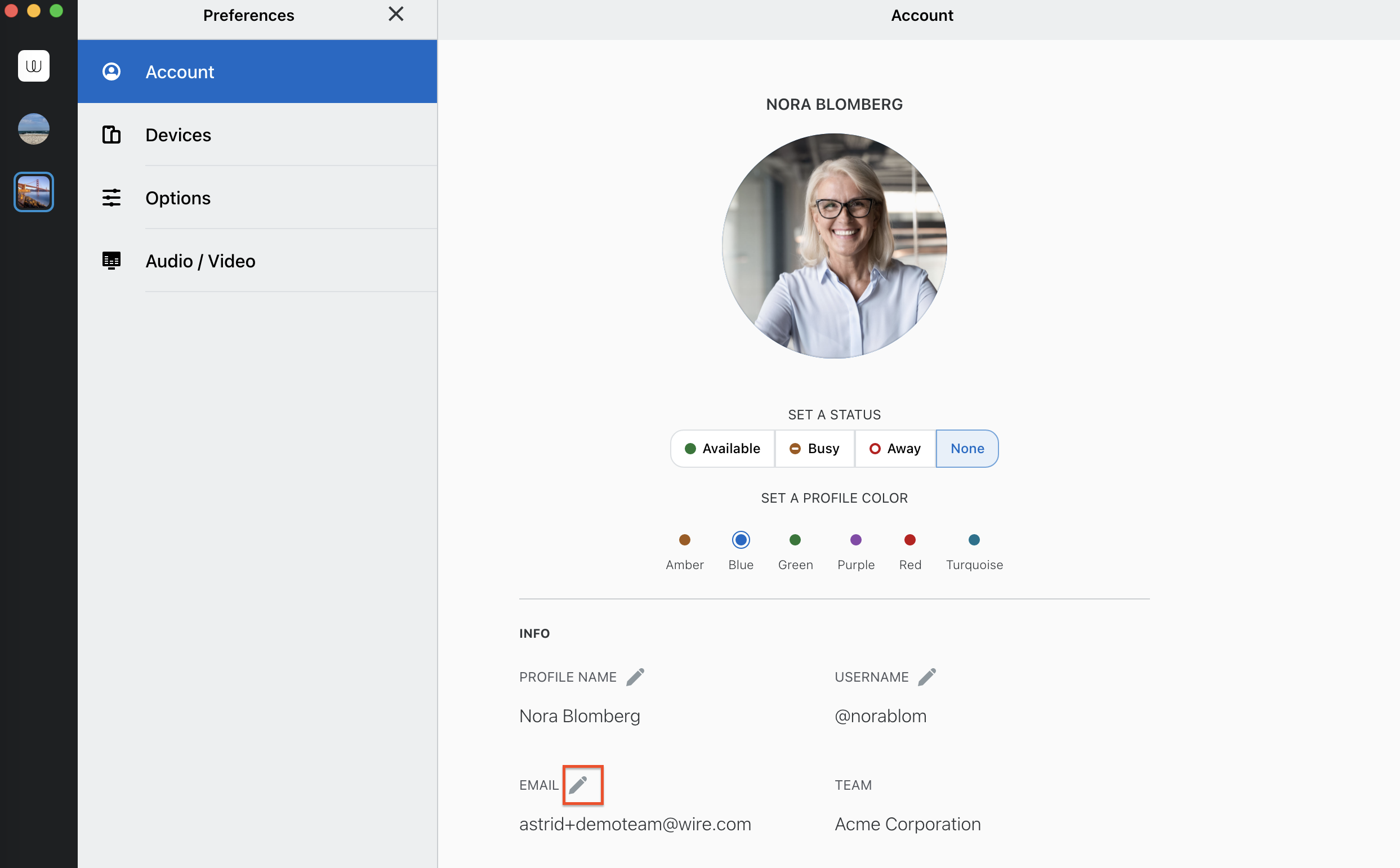The height and width of the screenshot is (868, 1400).
Task: Click the astrid+demoteam@wire.com email value
Action: (x=635, y=824)
